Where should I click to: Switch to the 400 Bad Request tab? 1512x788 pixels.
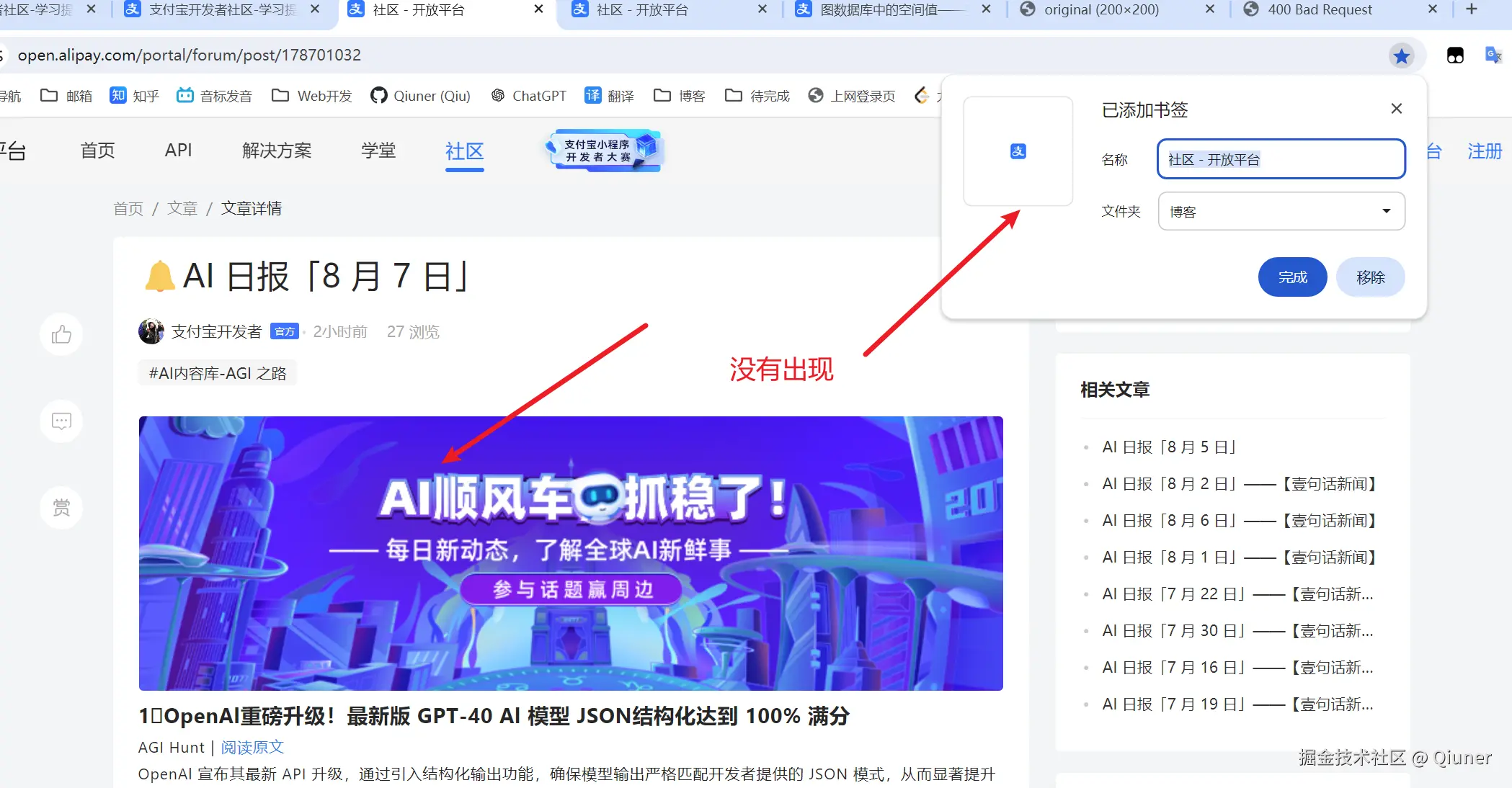tap(1319, 10)
